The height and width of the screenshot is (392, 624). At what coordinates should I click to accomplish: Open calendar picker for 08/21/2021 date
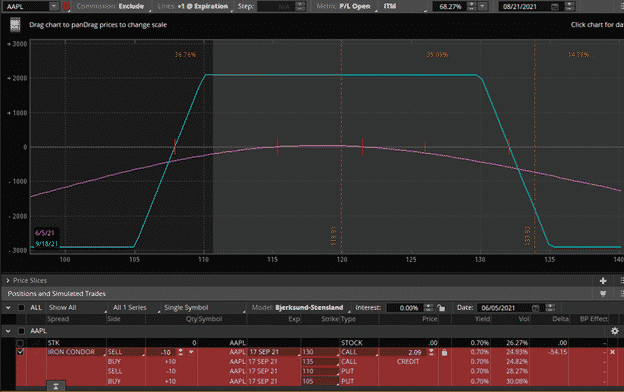point(554,6)
